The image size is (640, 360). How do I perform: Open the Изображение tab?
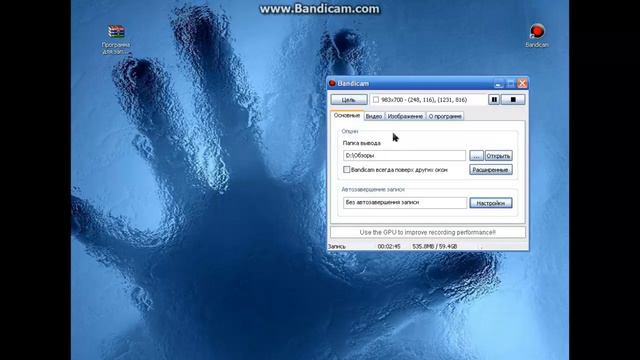pos(405,116)
